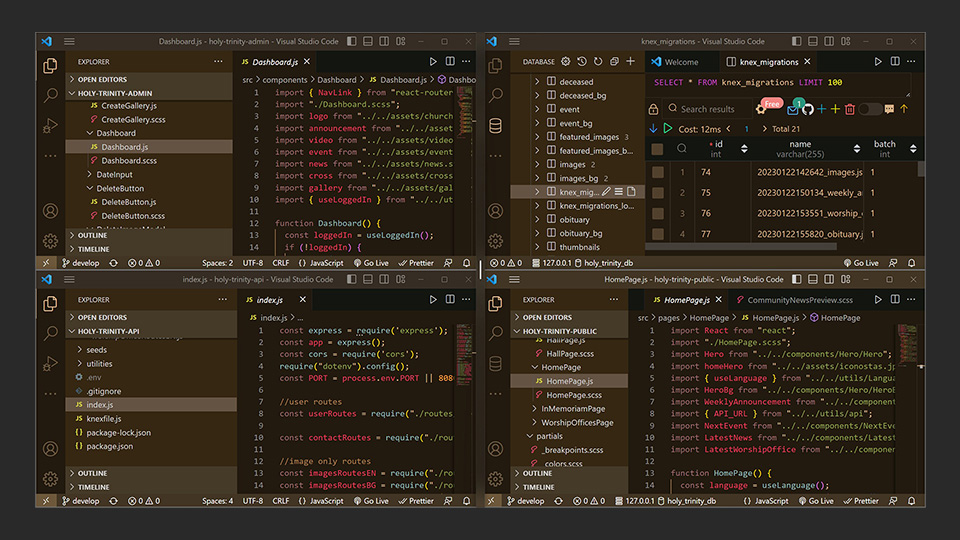Open hamburger menu in holy-trinity-admin window
This screenshot has height=540, width=960.
tap(69, 41)
